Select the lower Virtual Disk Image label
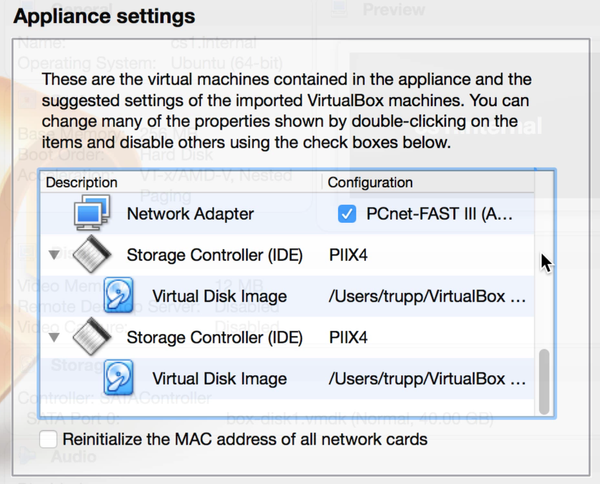The width and height of the screenshot is (600, 484). click(x=219, y=379)
